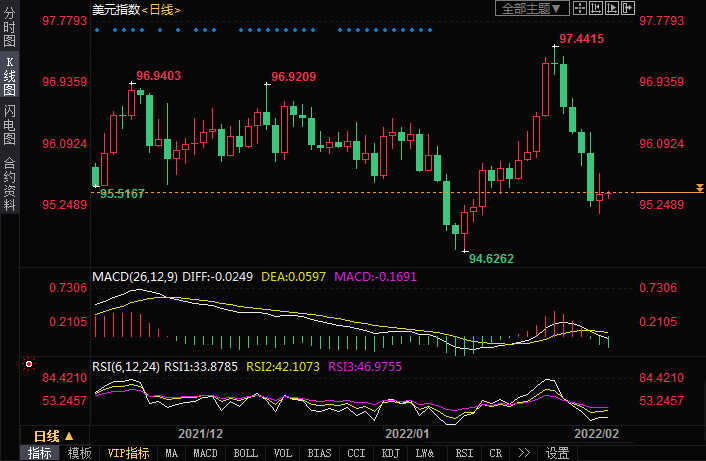The image size is (706, 461).
Task: Open the 设置 settings button
Action: (558, 453)
